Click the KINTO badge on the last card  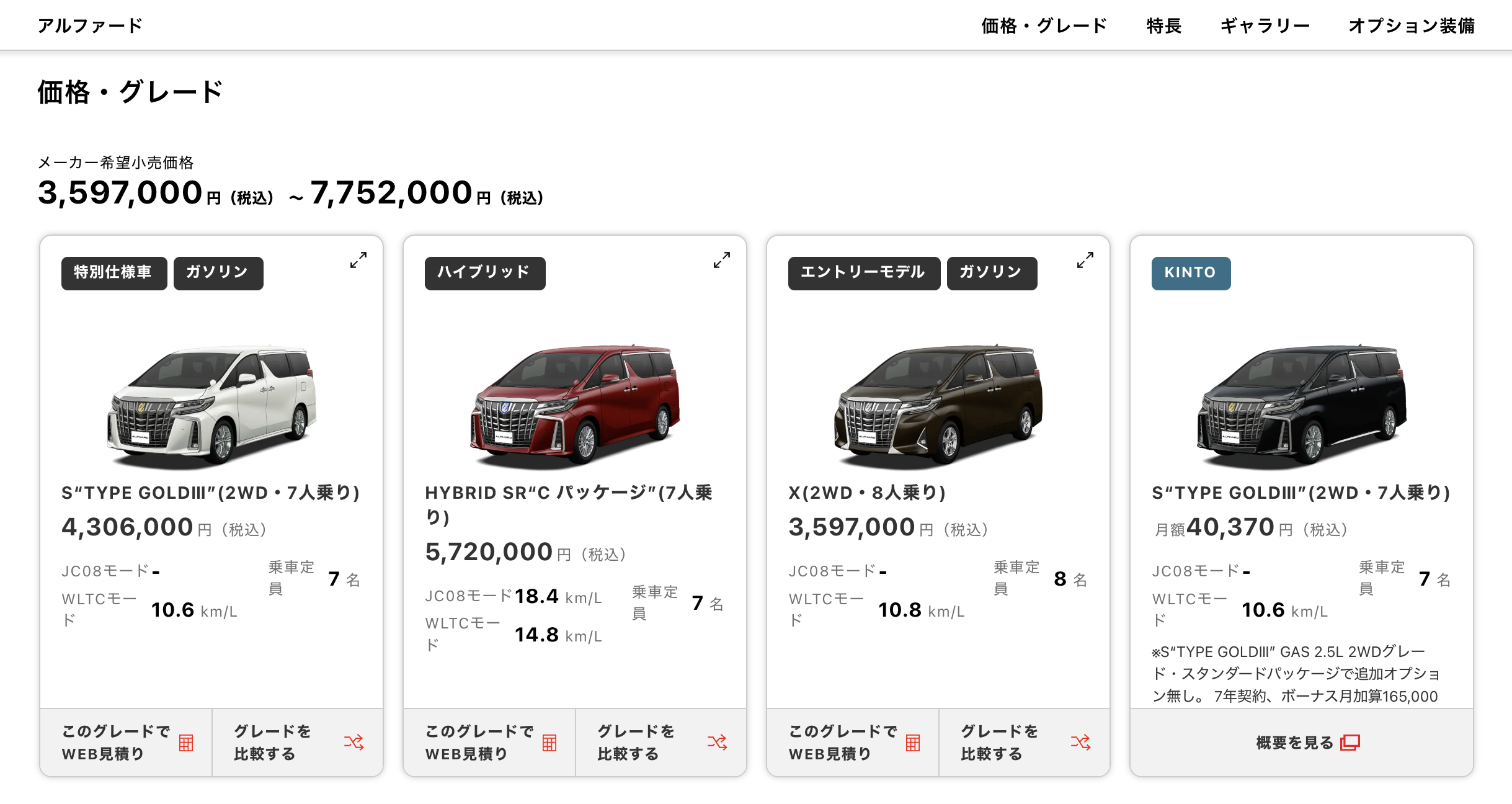pyautogui.click(x=1191, y=273)
